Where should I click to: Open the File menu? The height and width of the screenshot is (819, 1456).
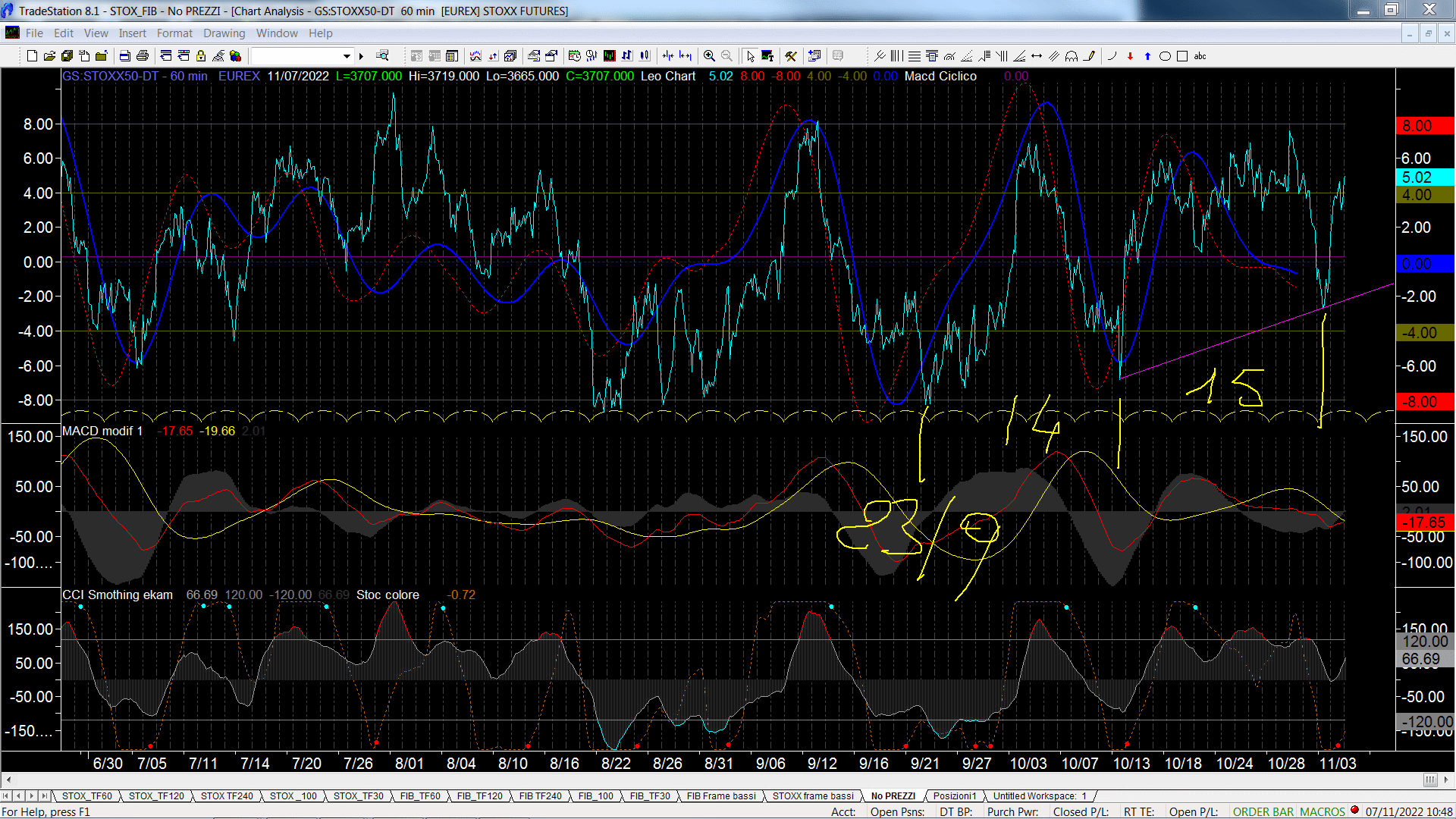[34, 33]
